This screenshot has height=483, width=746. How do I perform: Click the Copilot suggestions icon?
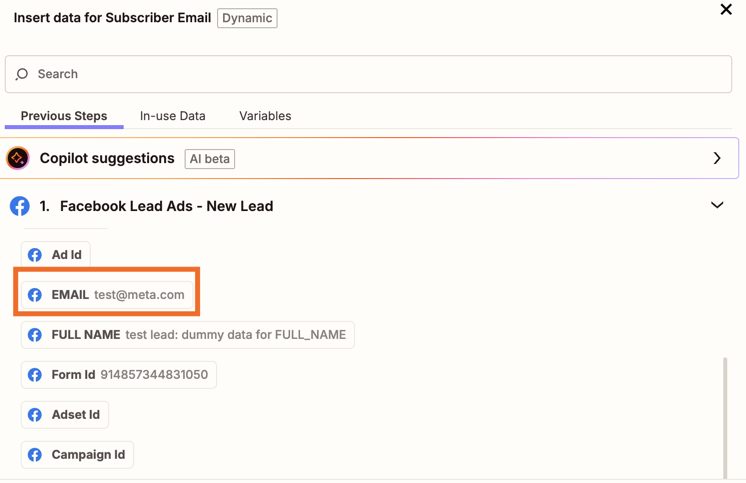[x=18, y=158]
